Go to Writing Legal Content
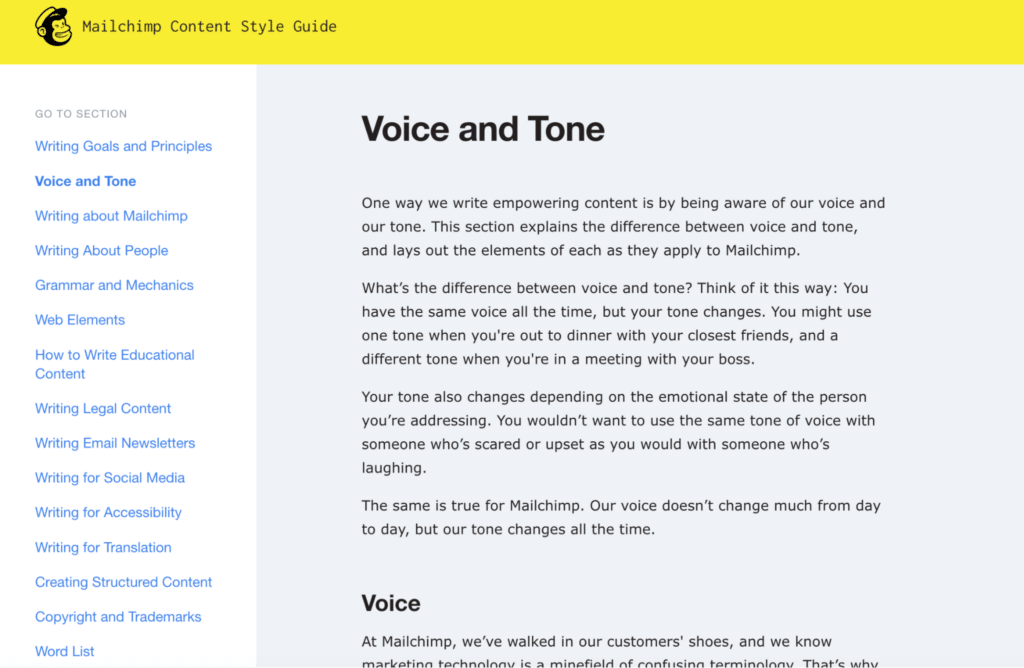 tap(103, 408)
